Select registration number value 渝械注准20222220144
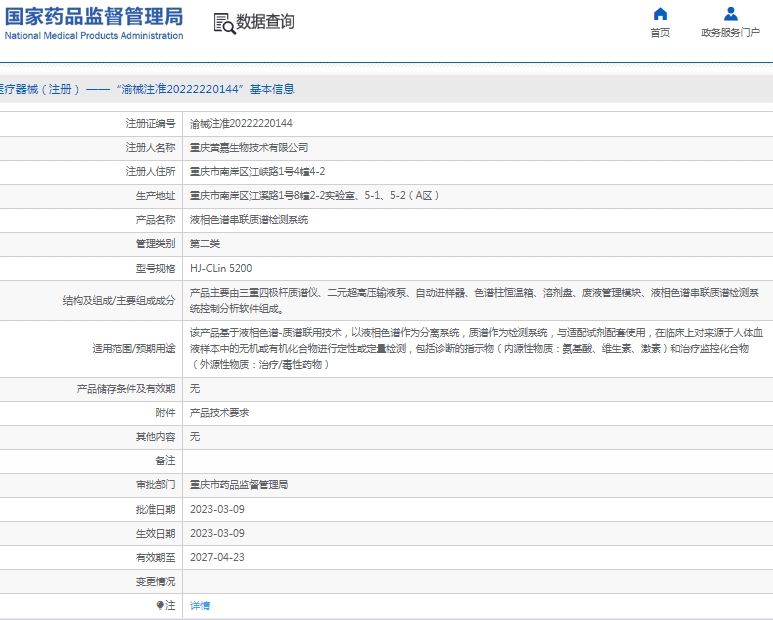The height and width of the screenshot is (620, 773). click(241, 123)
